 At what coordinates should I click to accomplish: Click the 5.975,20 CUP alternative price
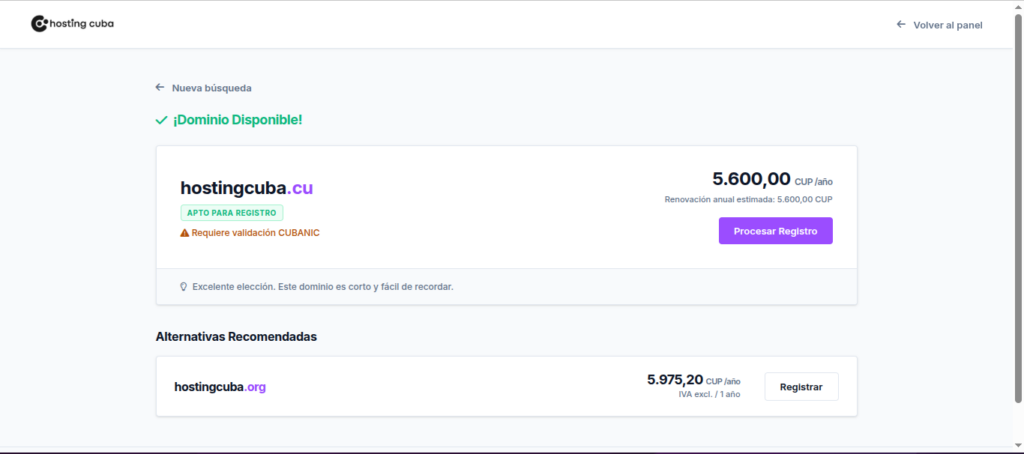pyautogui.click(x=675, y=380)
